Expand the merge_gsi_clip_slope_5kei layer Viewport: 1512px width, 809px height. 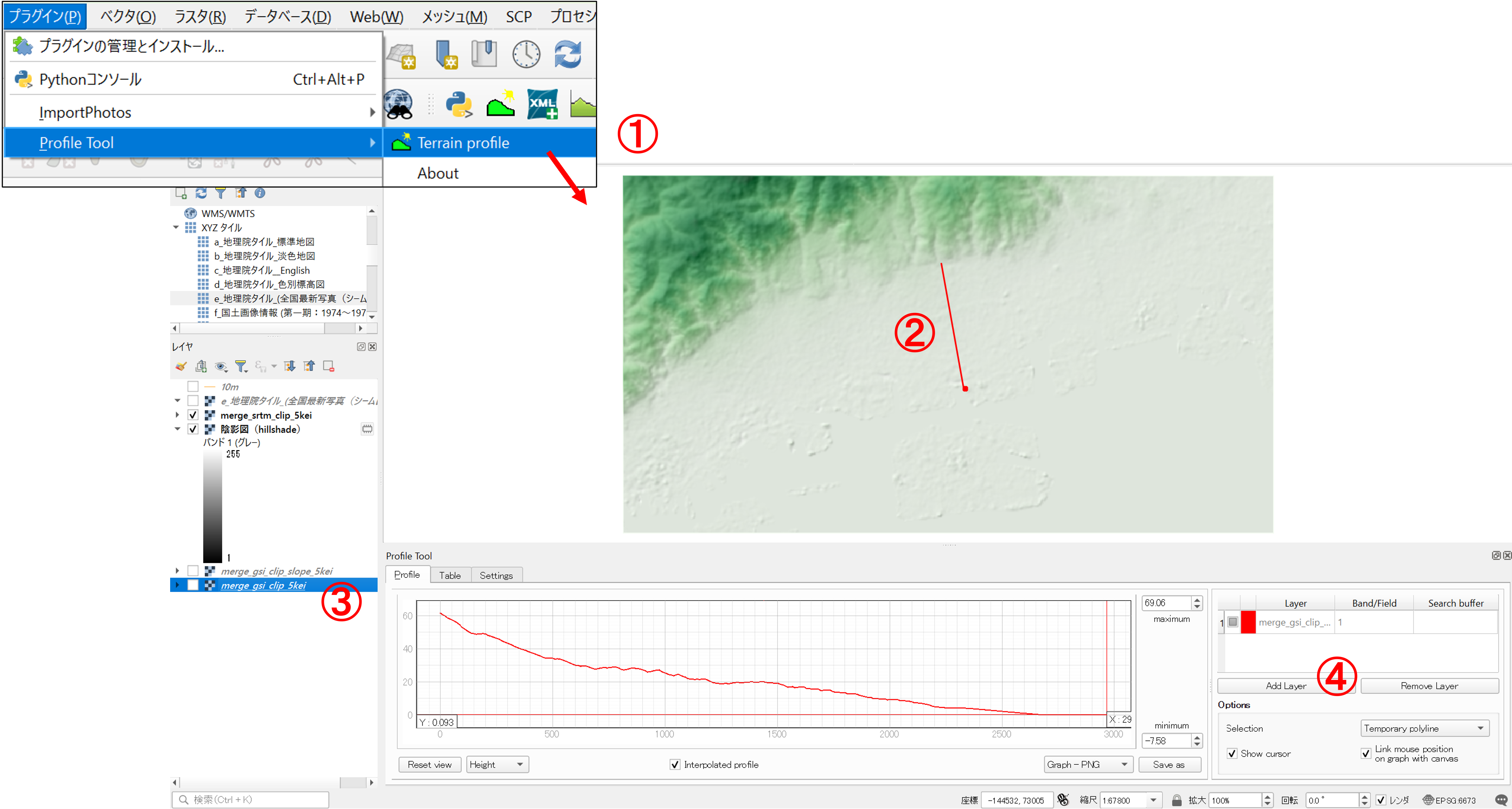[177, 571]
